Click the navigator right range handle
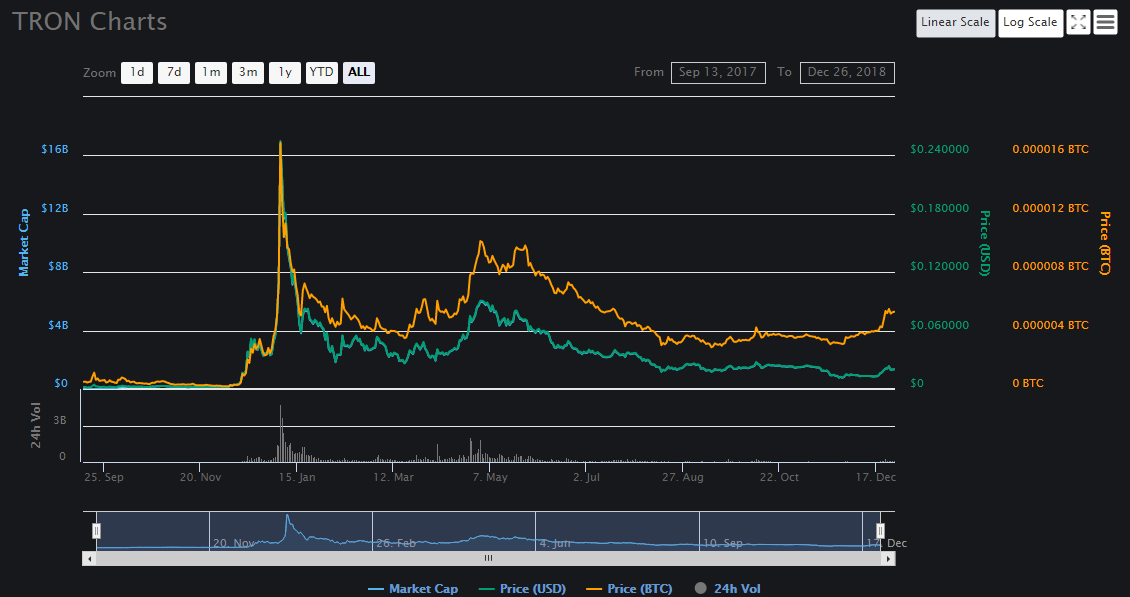The width and height of the screenshot is (1130, 597). (881, 531)
